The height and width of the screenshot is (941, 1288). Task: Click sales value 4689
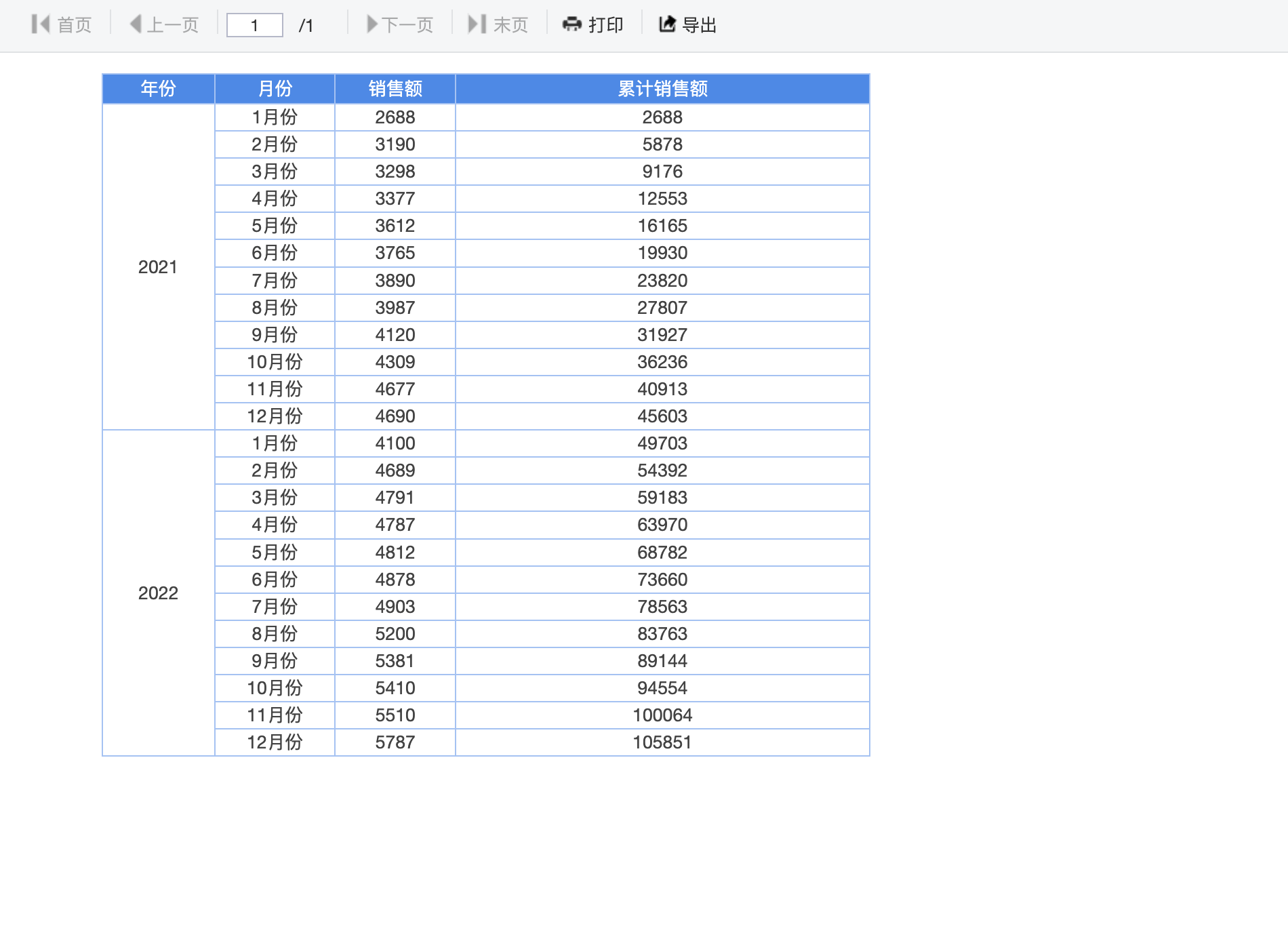click(395, 470)
